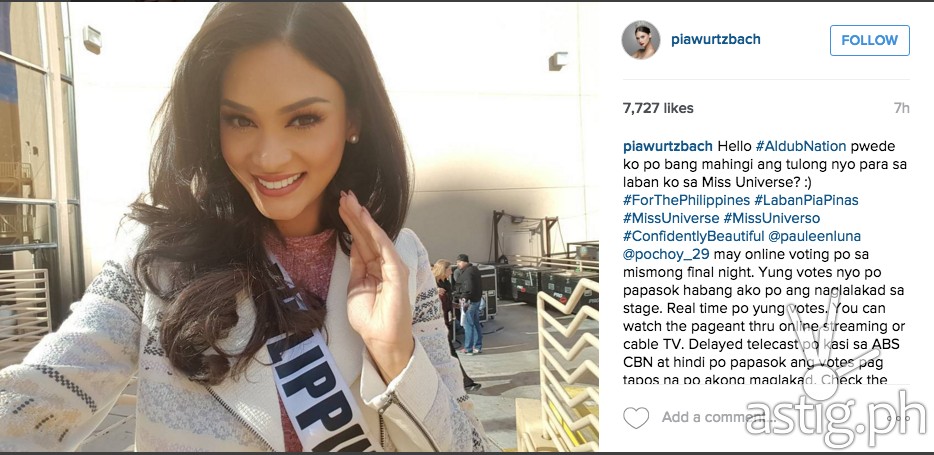Visit the @pochoy_29 mention
Image resolution: width=934 pixels, height=455 pixels.
[x=666, y=255]
